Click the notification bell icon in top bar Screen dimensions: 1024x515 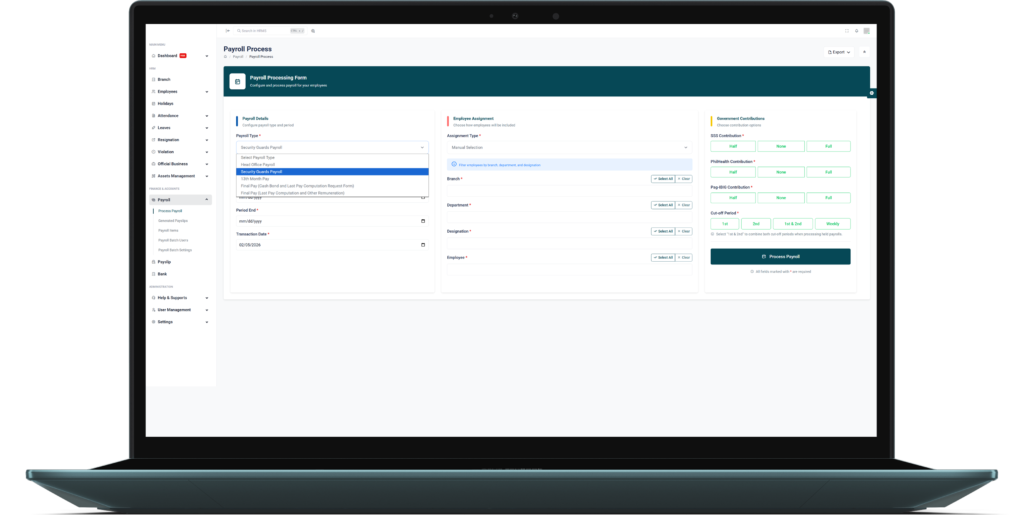pos(855,31)
